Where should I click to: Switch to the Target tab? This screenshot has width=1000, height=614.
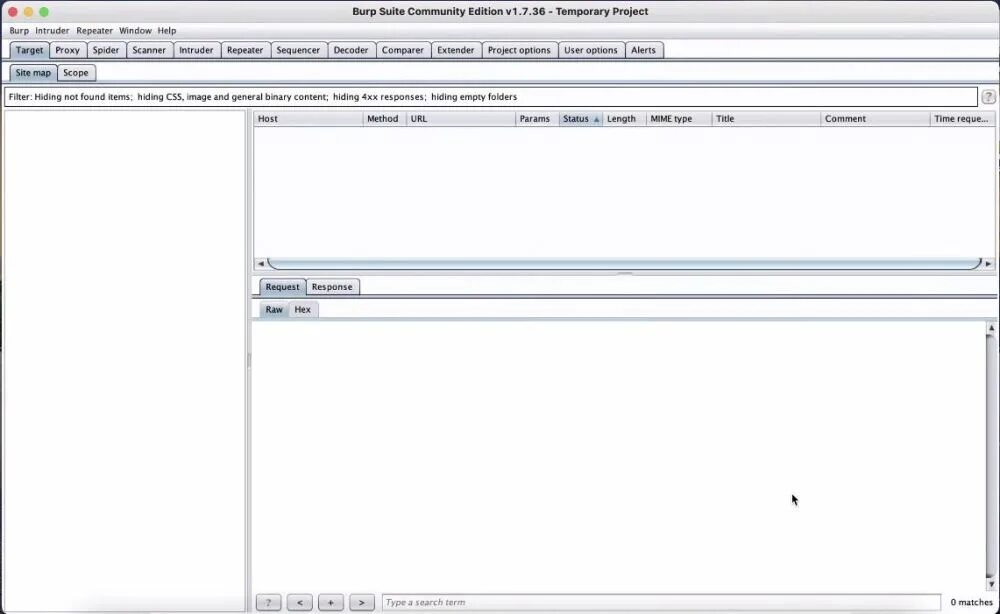[x=29, y=50]
